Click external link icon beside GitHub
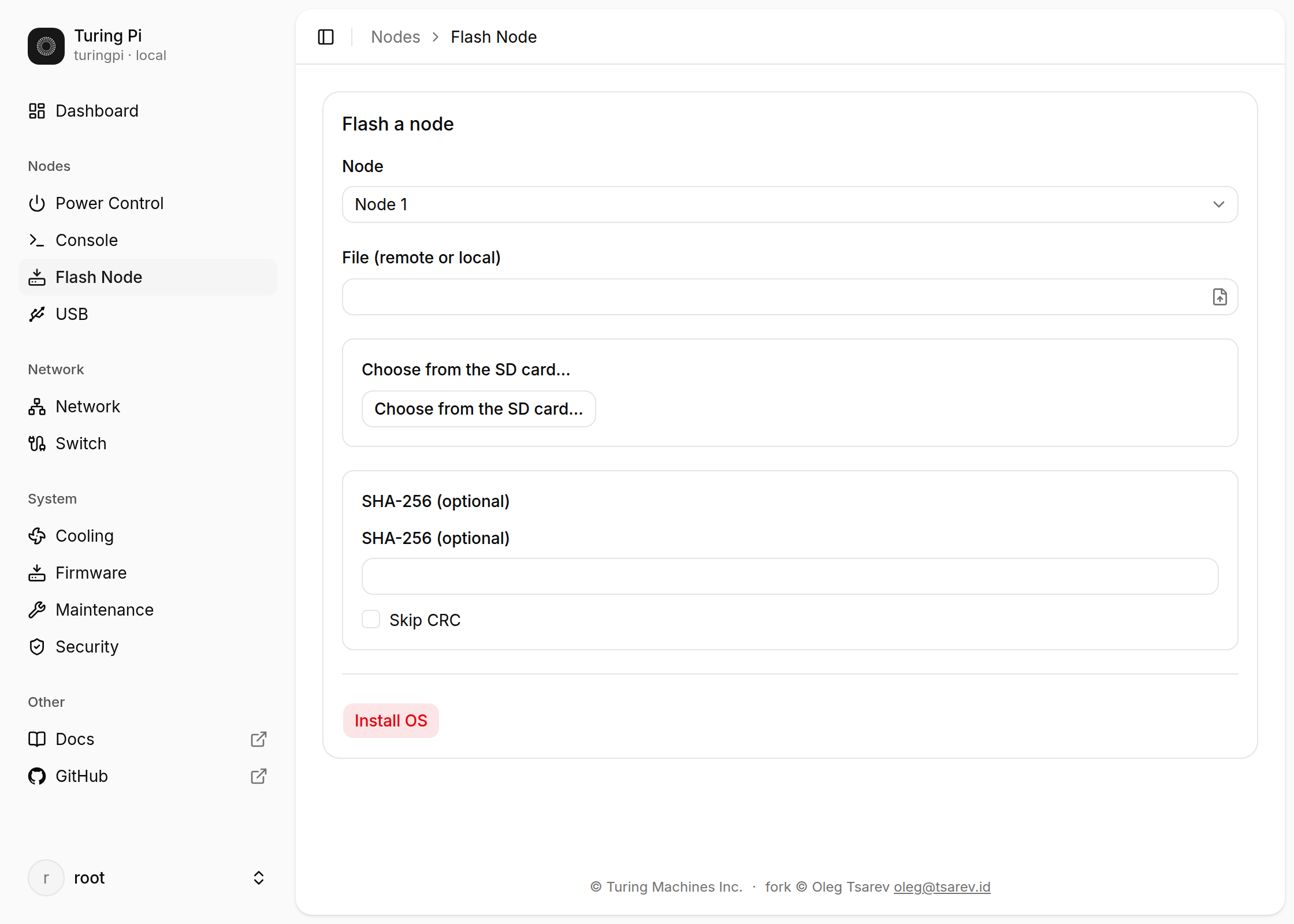The width and height of the screenshot is (1294, 924). pyautogui.click(x=259, y=776)
